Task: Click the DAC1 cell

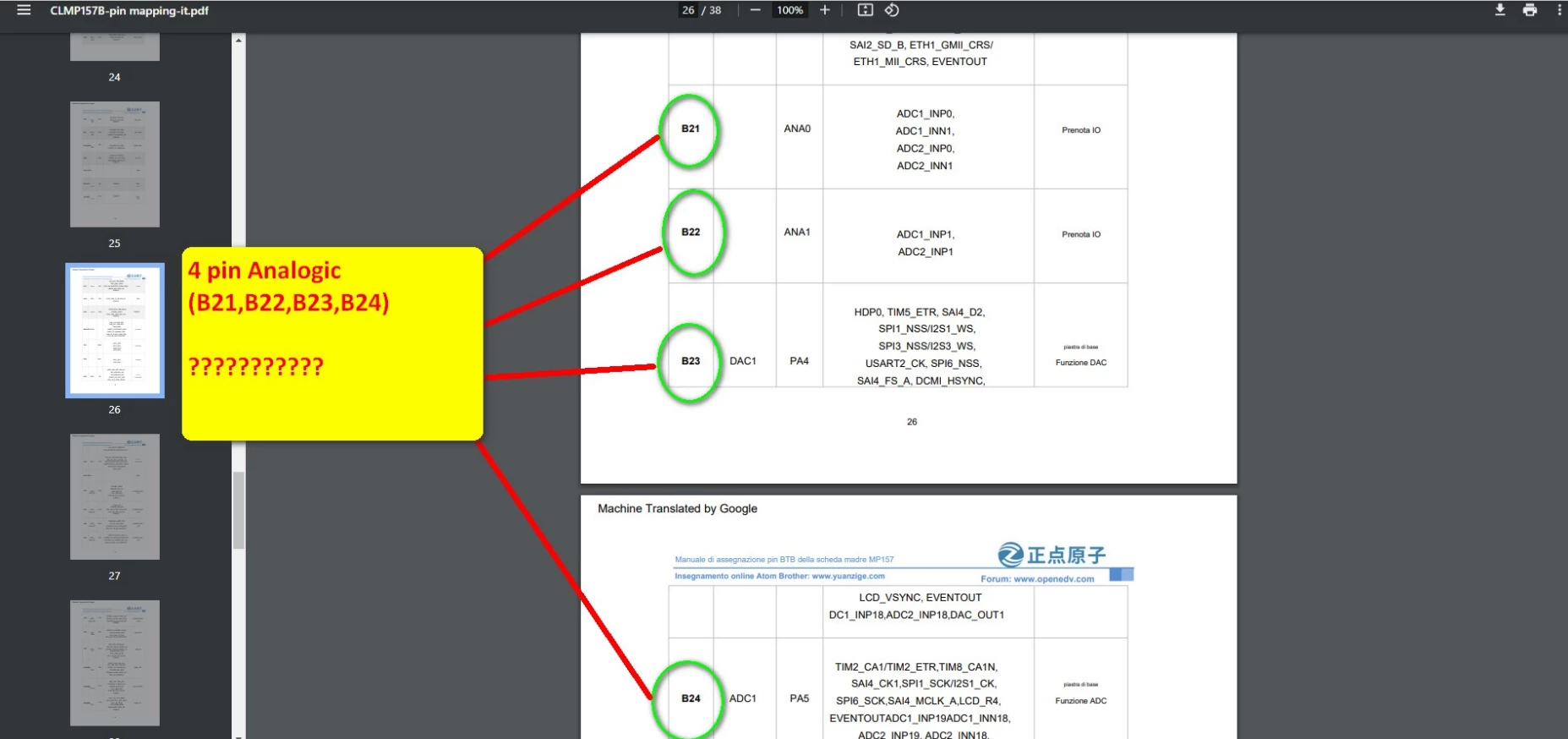Action: click(x=743, y=361)
